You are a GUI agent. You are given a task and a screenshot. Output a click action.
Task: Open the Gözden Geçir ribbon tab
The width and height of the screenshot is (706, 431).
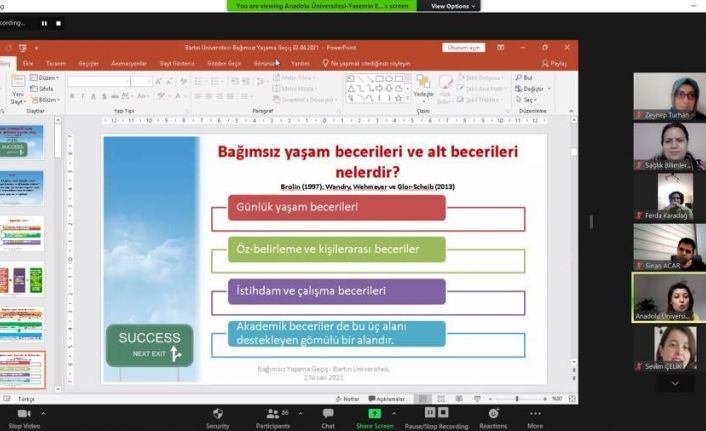[224, 62]
